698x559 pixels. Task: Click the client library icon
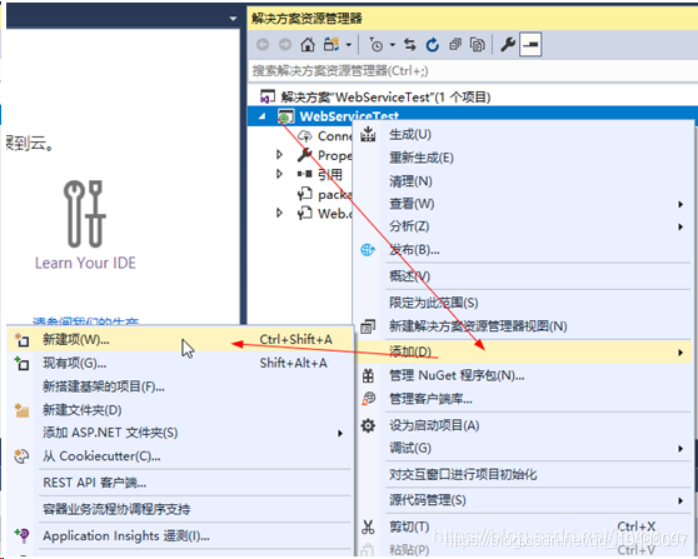(368, 399)
